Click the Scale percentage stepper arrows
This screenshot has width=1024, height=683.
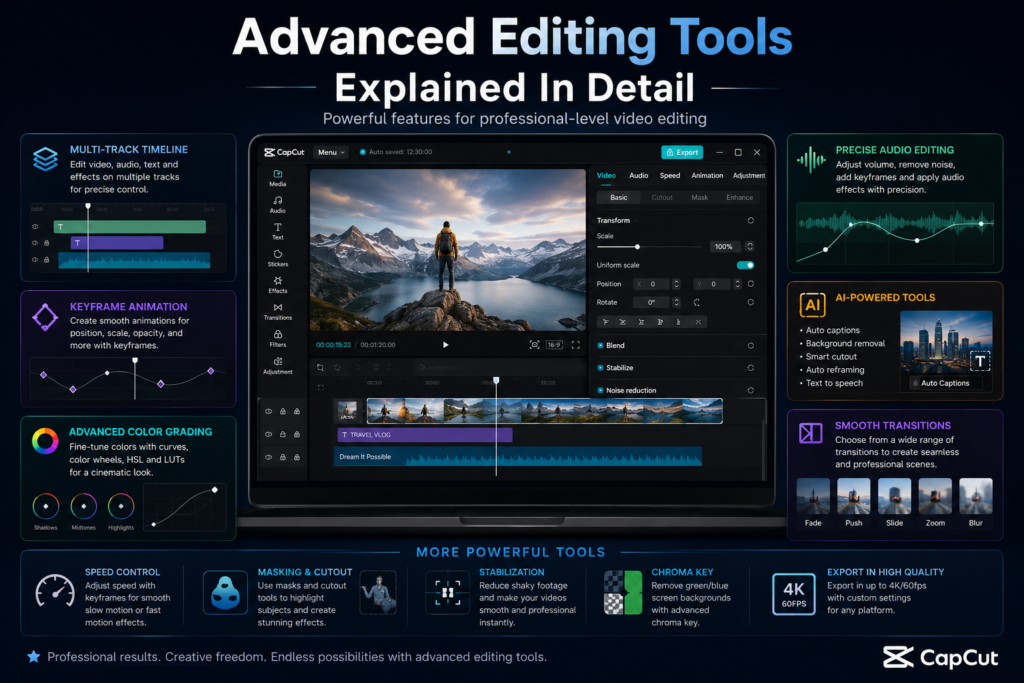(750, 246)
